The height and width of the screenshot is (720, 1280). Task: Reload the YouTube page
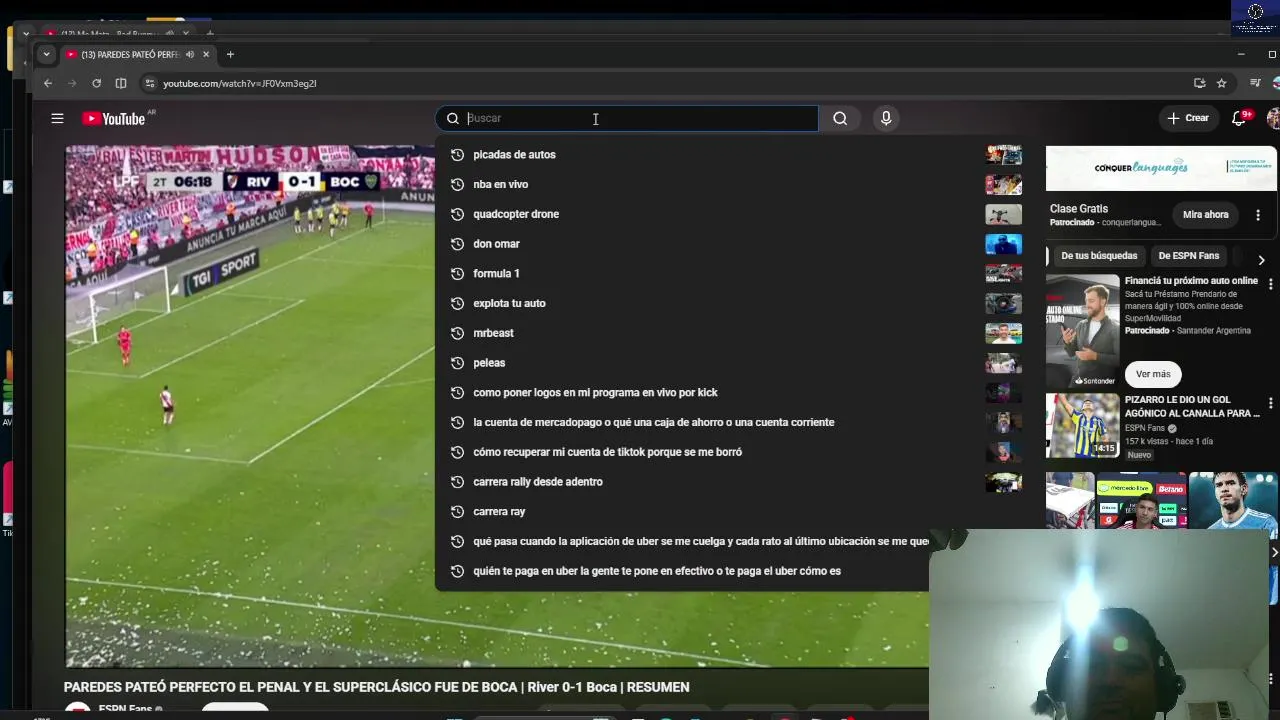tap(96, 83)
